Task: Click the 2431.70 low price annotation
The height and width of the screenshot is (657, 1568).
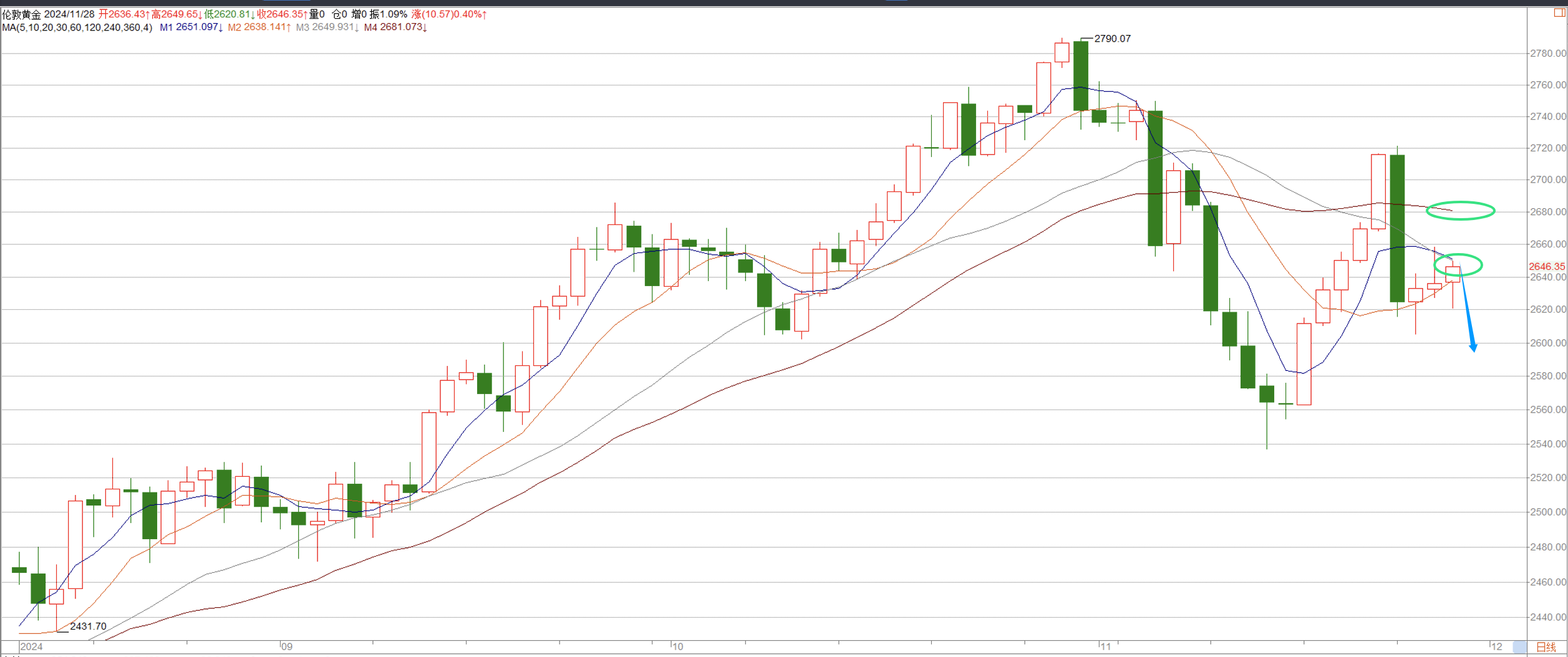Action: [88, 626]
